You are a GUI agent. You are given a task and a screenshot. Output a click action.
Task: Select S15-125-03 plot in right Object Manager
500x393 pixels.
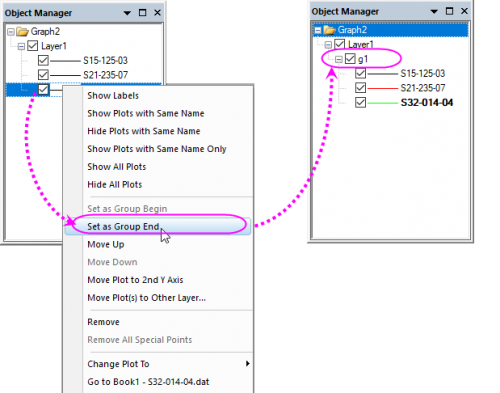pyautogui.click(x=423, y=73)
